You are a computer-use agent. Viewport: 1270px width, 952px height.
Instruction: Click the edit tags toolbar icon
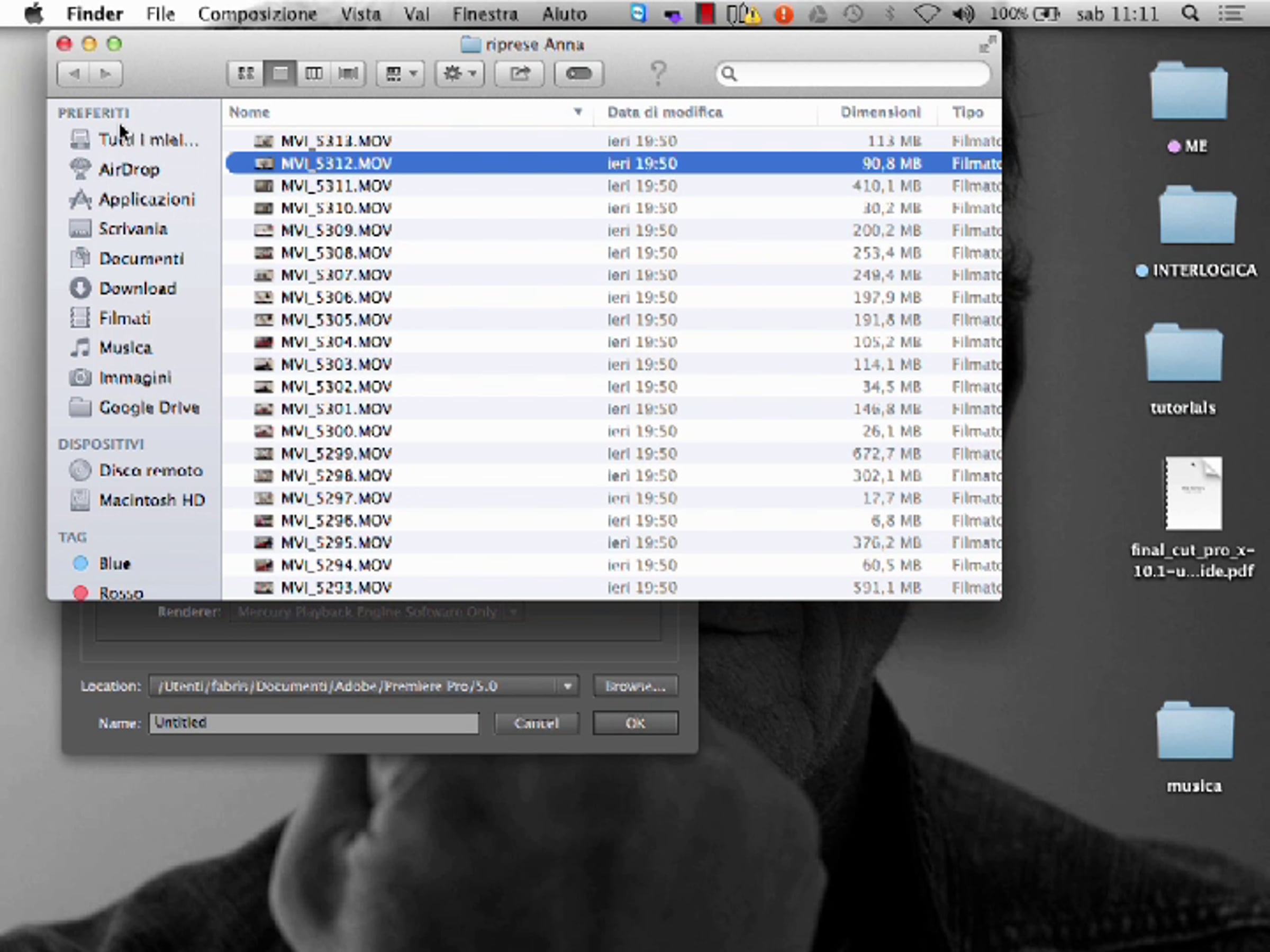point(578,74)
